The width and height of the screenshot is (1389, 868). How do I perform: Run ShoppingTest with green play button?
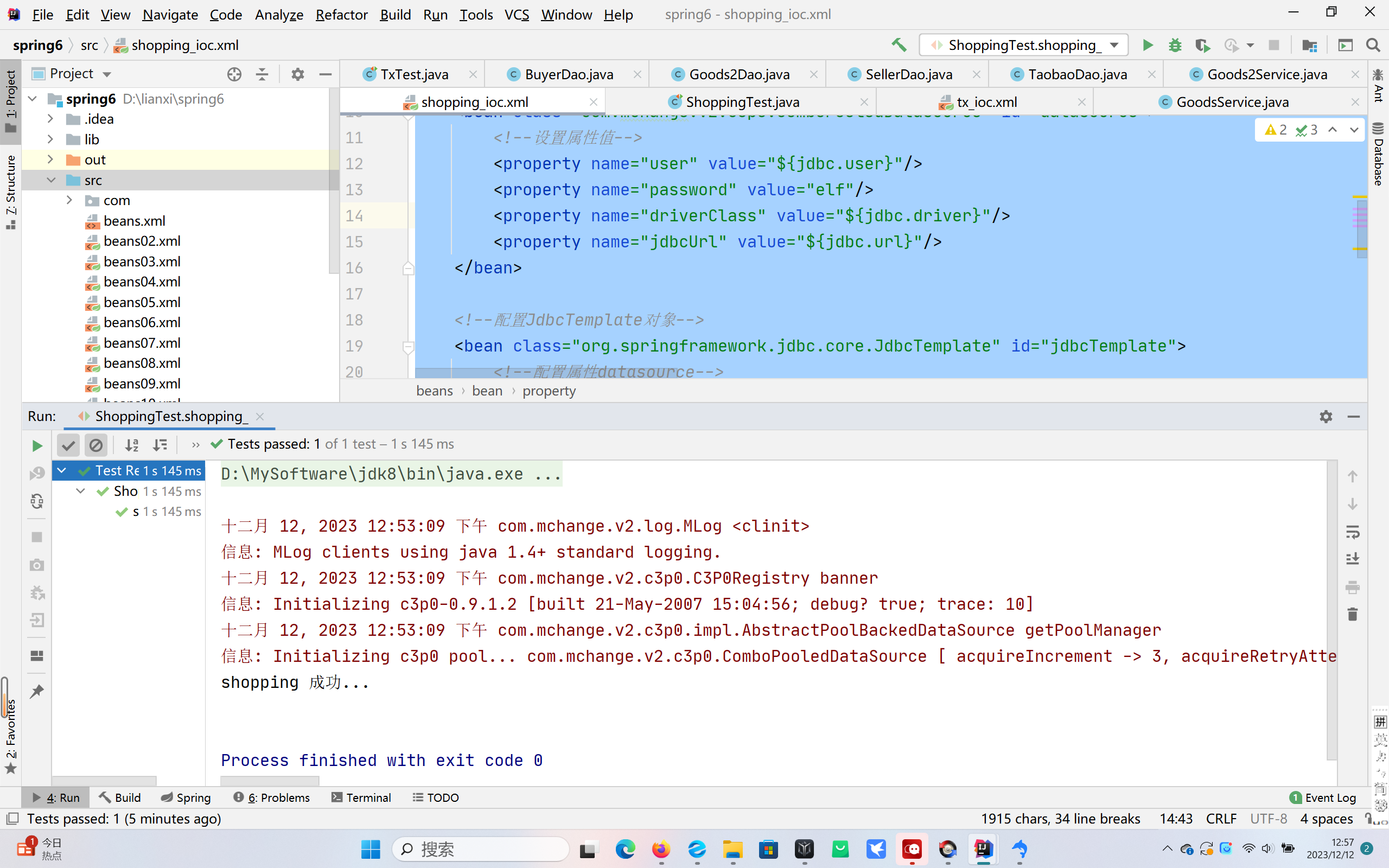coord(1148,45)
